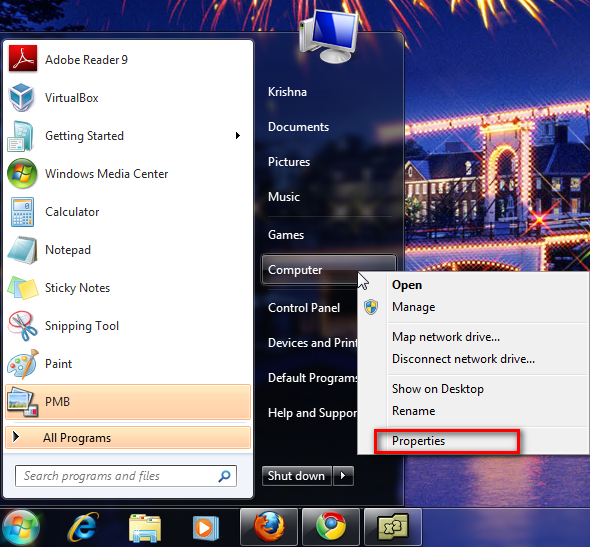Image resolution: width=590 pixels, height=547 pixels.
Task: Launch the Calculator icon
Action: 22,212
